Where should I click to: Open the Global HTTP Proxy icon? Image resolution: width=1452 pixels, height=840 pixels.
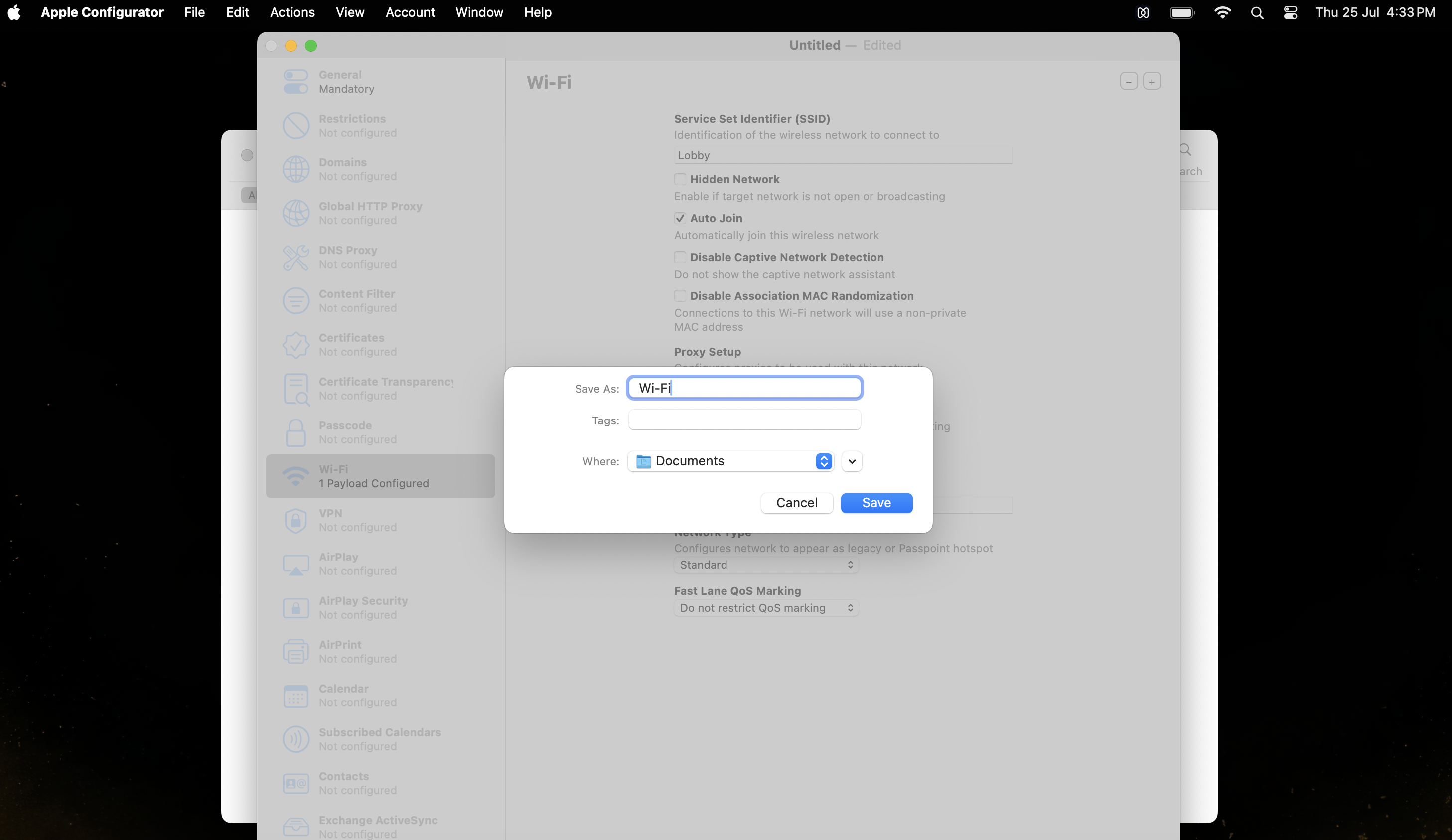[x=295, y=213]
